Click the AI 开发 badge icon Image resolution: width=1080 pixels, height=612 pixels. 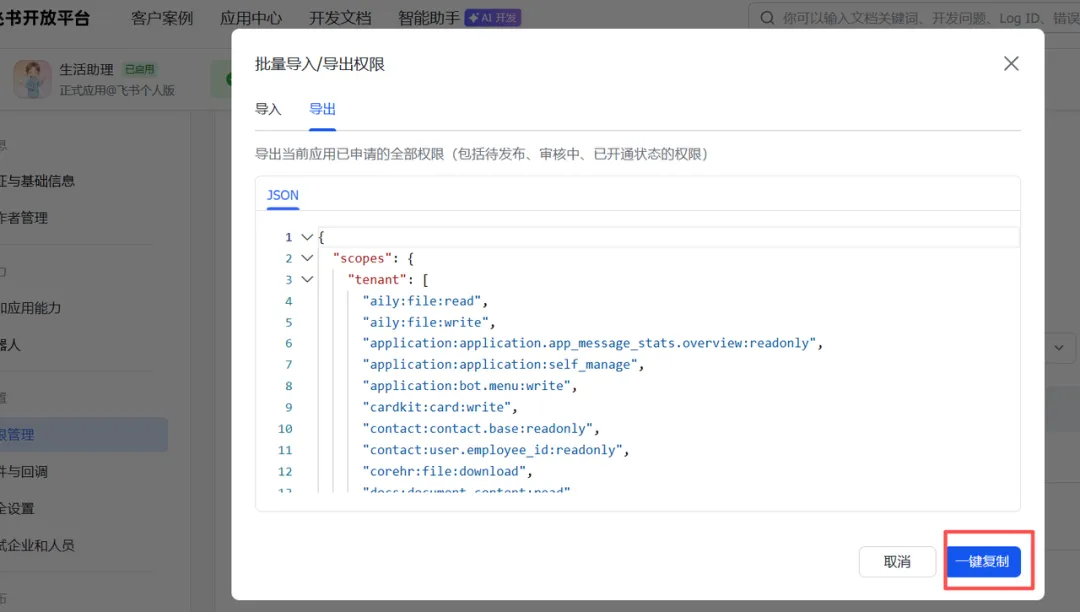(x=492, y=18)
